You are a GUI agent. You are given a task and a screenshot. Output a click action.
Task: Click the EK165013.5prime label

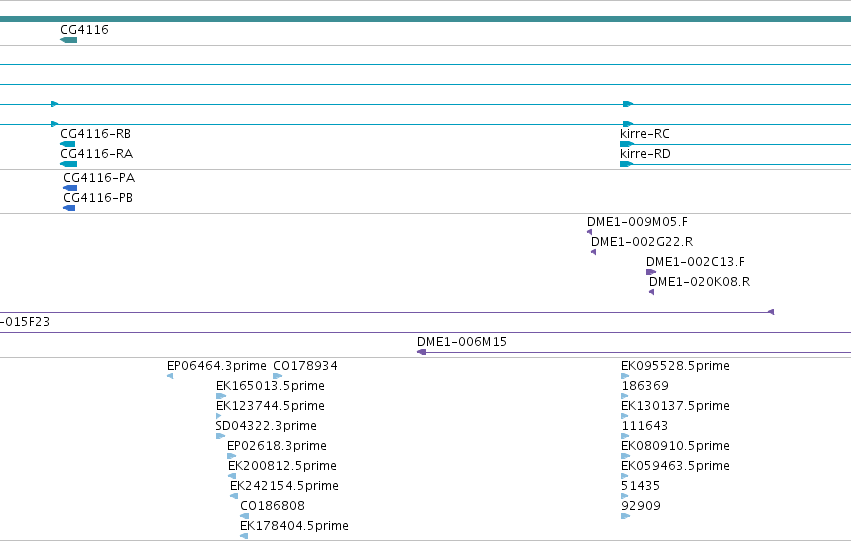[x=270, y=386]
